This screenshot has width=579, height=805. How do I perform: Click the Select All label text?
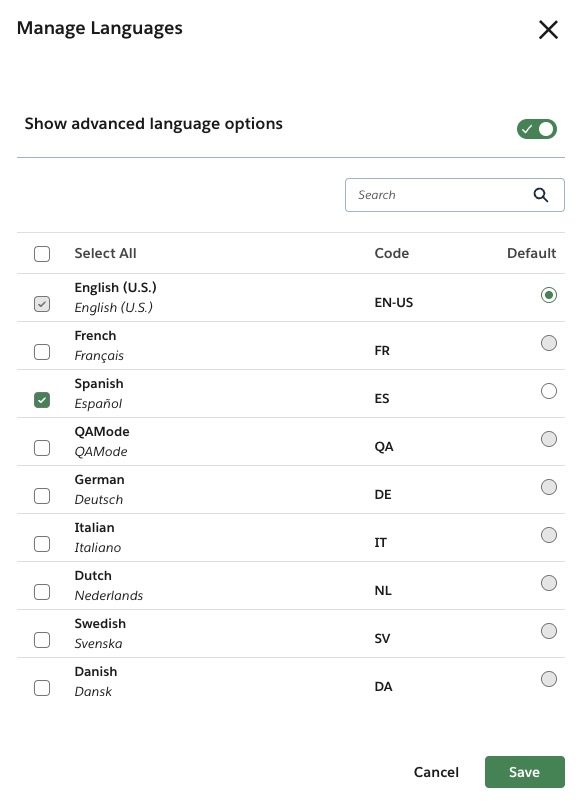[105, 253]
